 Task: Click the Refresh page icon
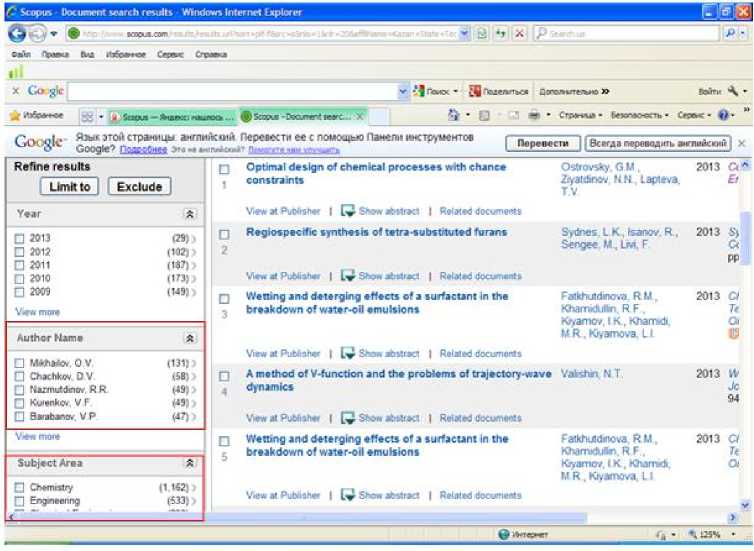point(500,34)
